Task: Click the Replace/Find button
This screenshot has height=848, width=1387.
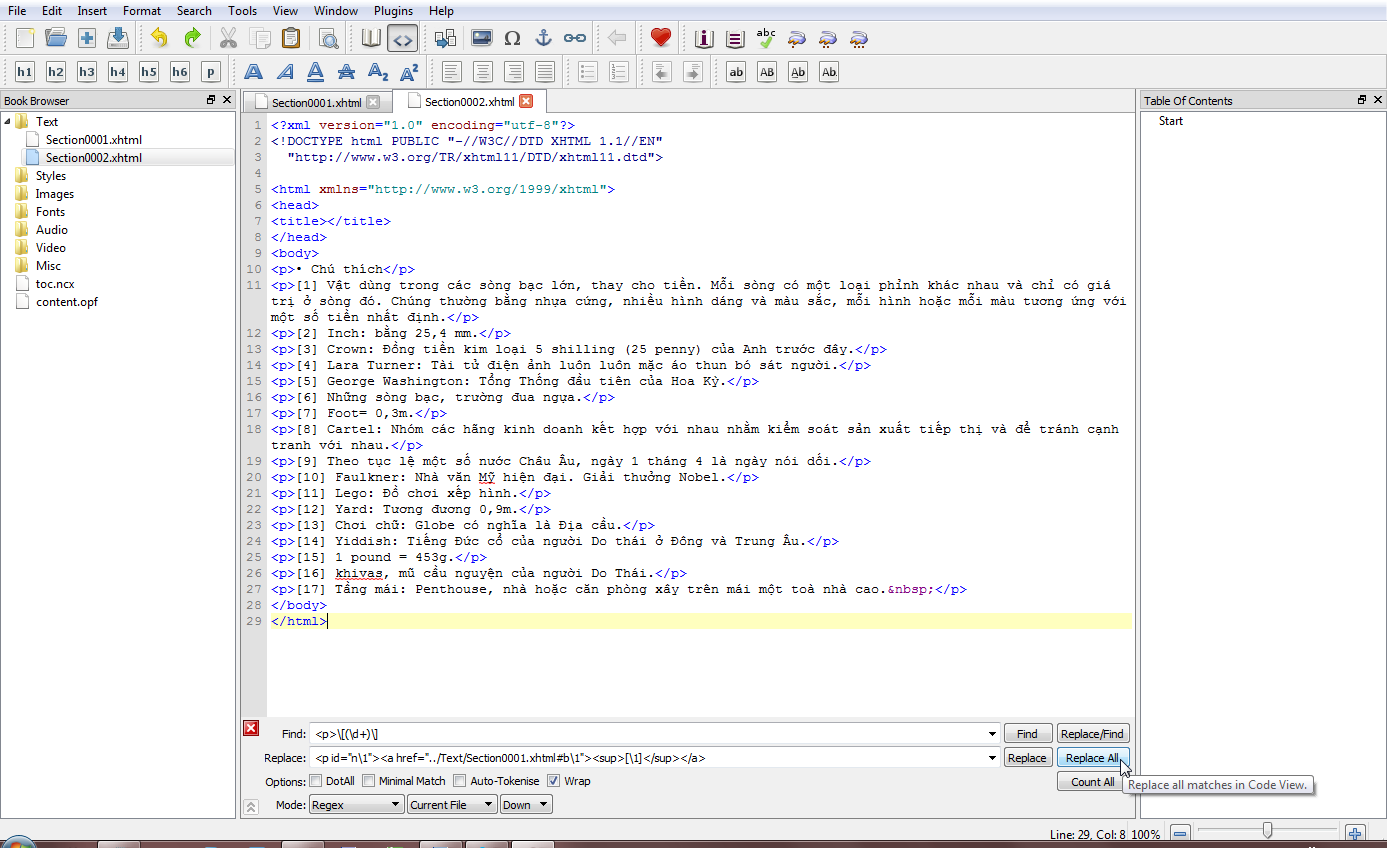Action: 1093,734
